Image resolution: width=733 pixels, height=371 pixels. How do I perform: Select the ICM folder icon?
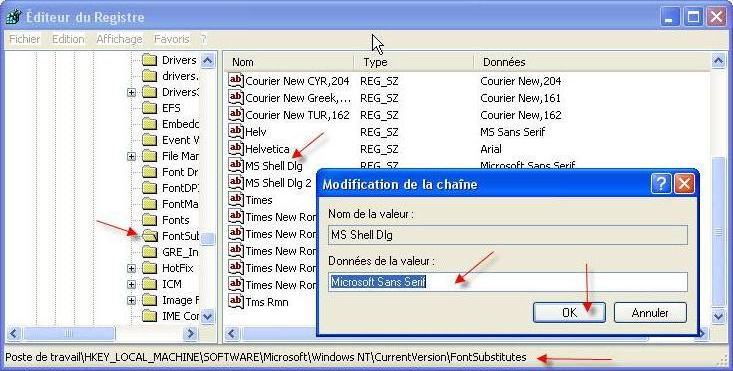[x=149, y=284]
